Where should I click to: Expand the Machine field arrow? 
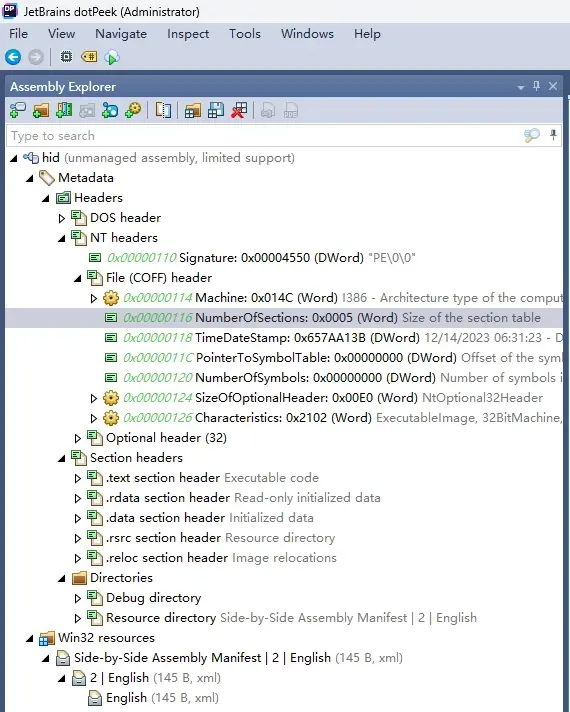click(x=94, y=298)
